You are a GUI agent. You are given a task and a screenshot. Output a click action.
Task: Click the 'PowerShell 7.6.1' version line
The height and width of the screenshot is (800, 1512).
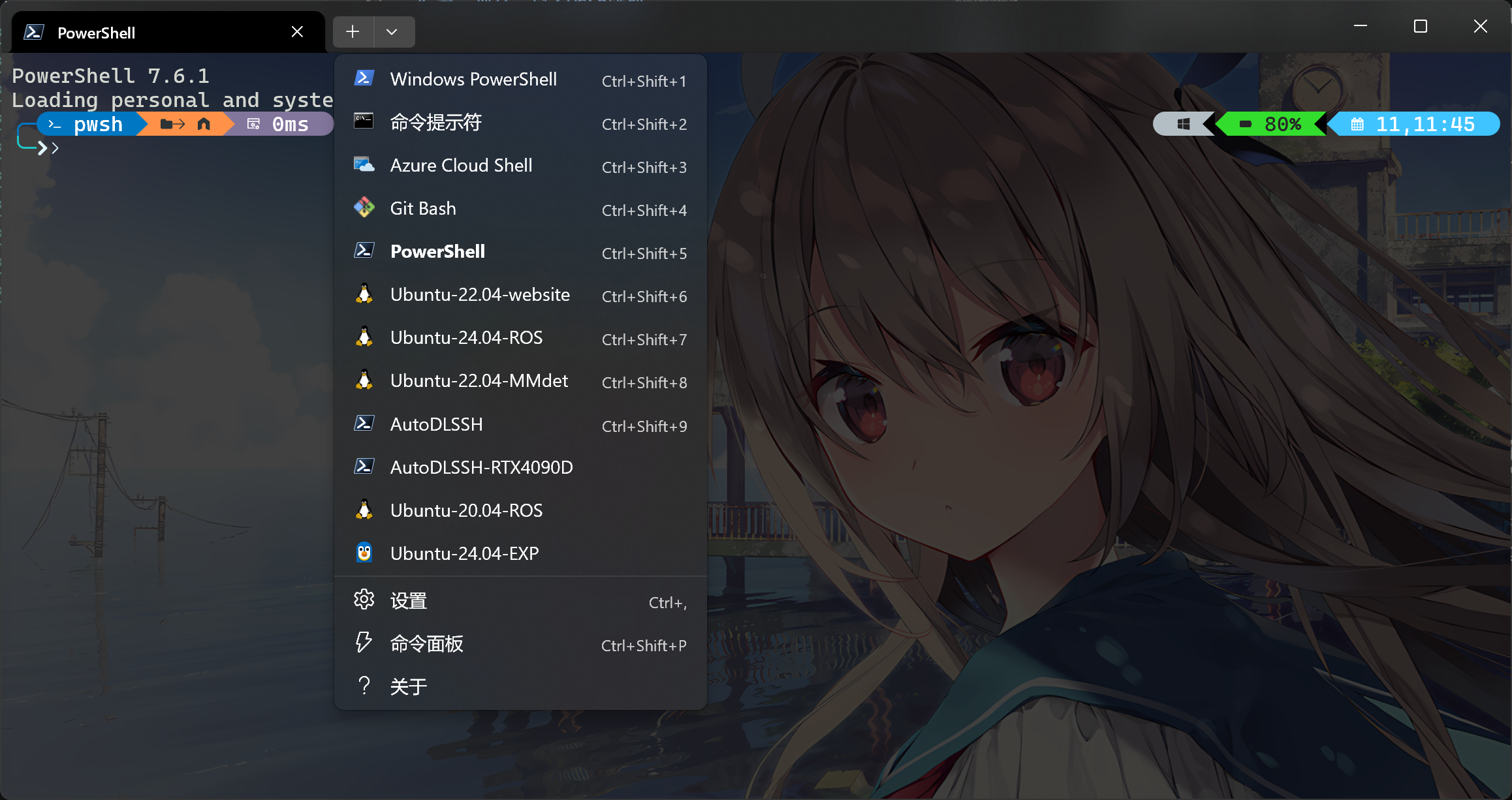tap(111, 76)
